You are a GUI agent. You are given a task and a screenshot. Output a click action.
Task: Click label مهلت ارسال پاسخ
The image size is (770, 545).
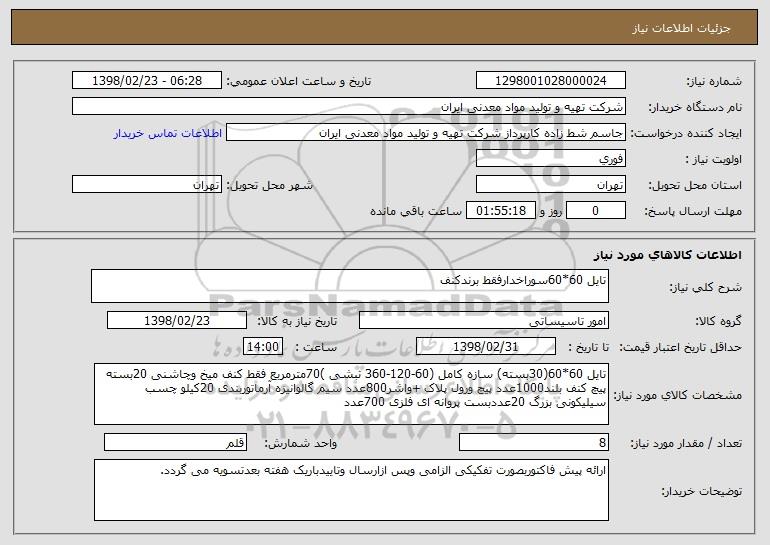[693, 212]
